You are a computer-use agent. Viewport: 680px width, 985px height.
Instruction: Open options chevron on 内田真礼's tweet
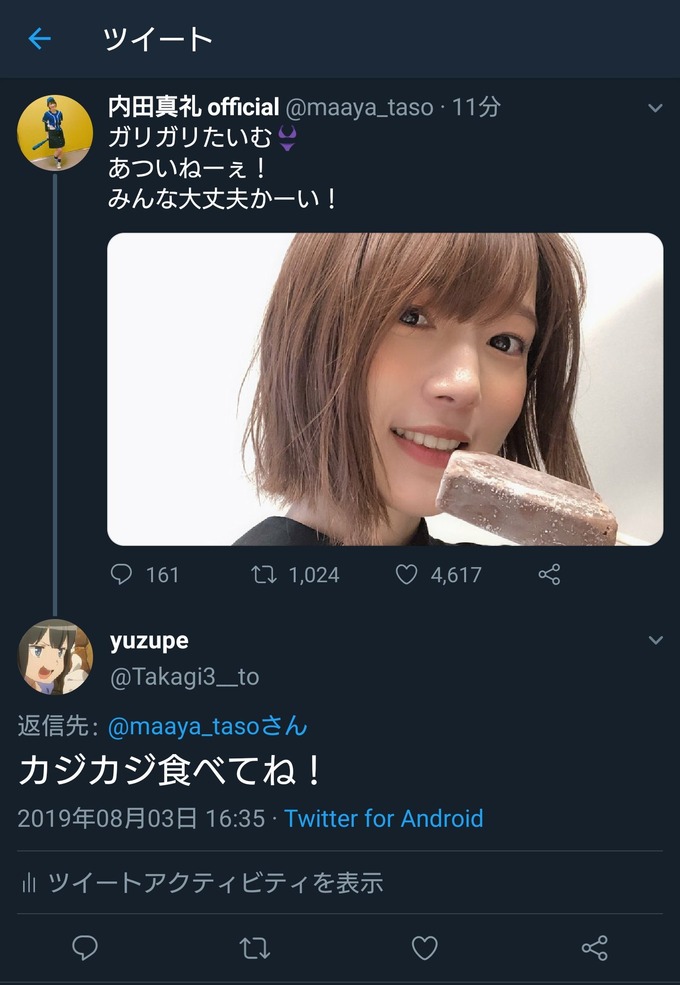pyautogui.click(x=655, y=108)
